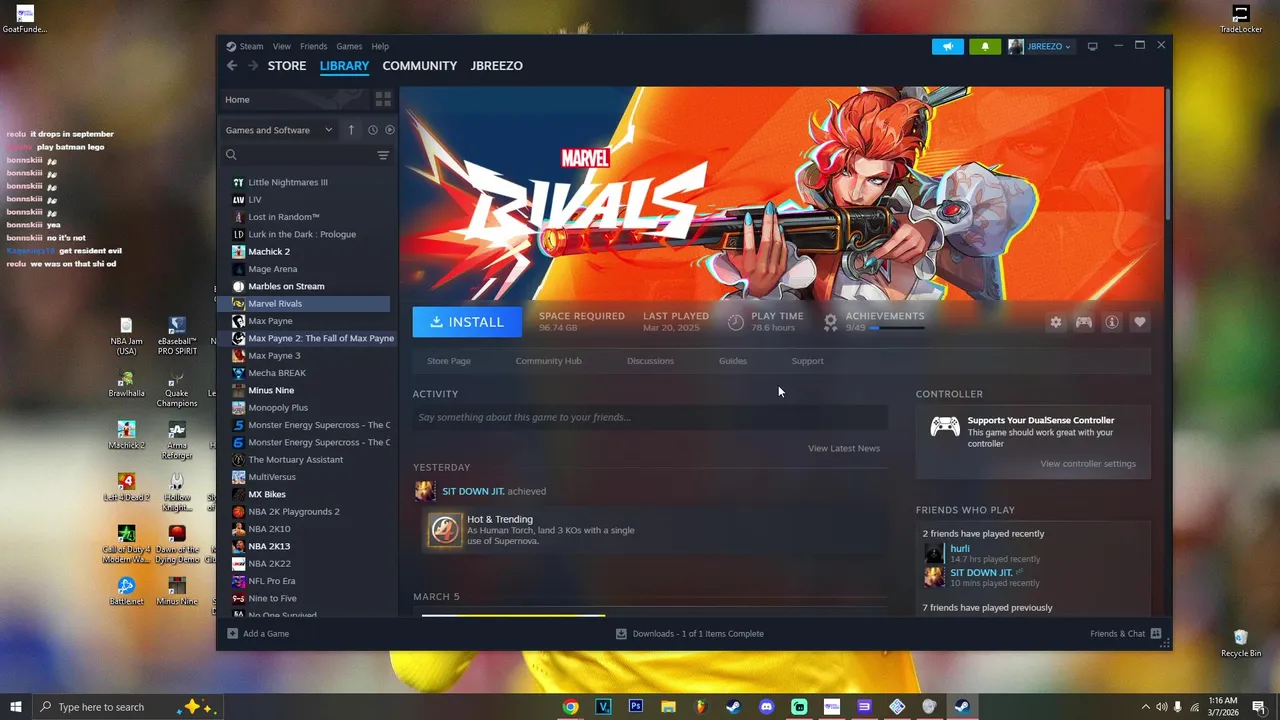Go forward with the right arrow
The width and height of the screenshot is (1280, 720).
click(x=253, y=66)
